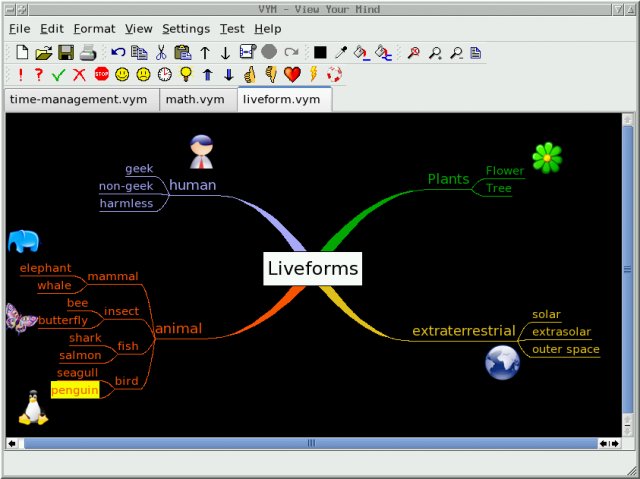Select the color picker eyedropper
The width and height of the screenshot is (640, 479).
tap(341, 52)
